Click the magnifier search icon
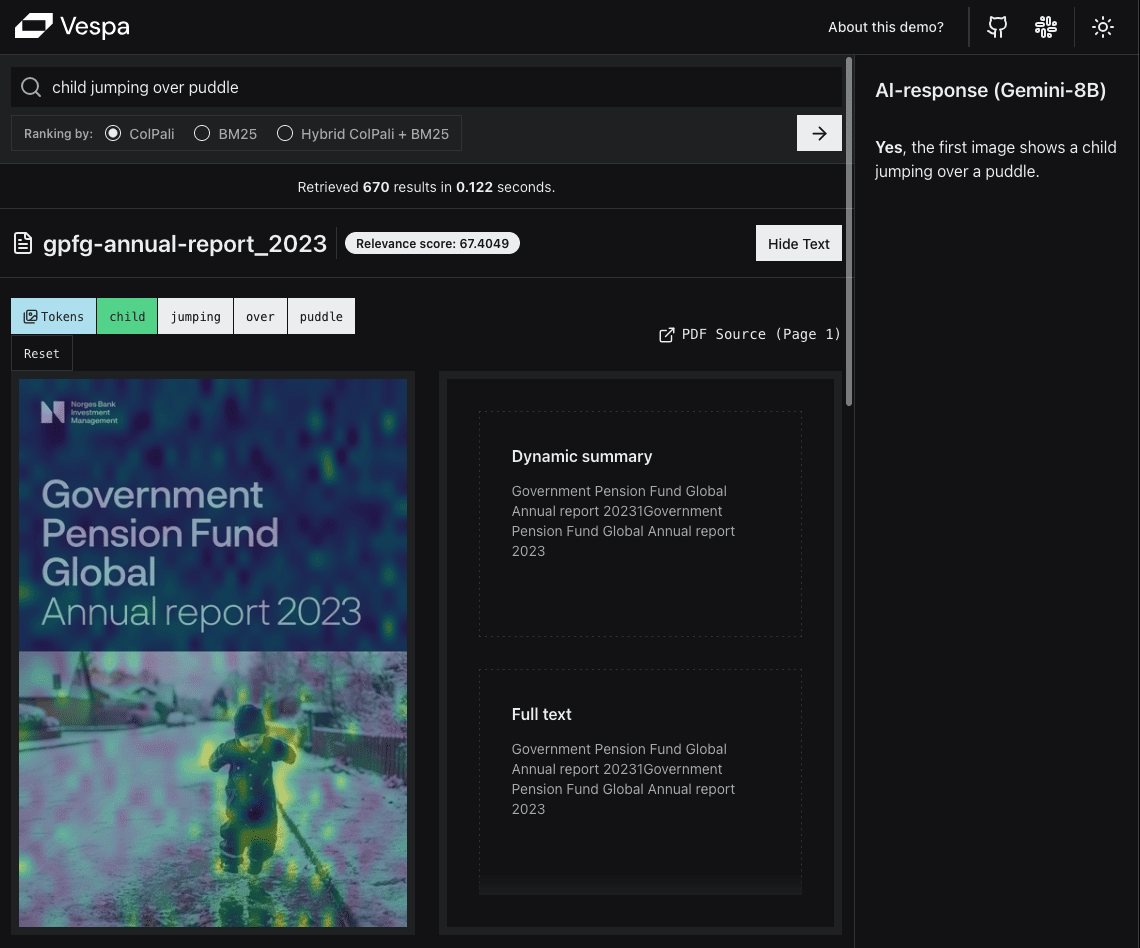Screen dimensions: 1140x948 (31, 87)
